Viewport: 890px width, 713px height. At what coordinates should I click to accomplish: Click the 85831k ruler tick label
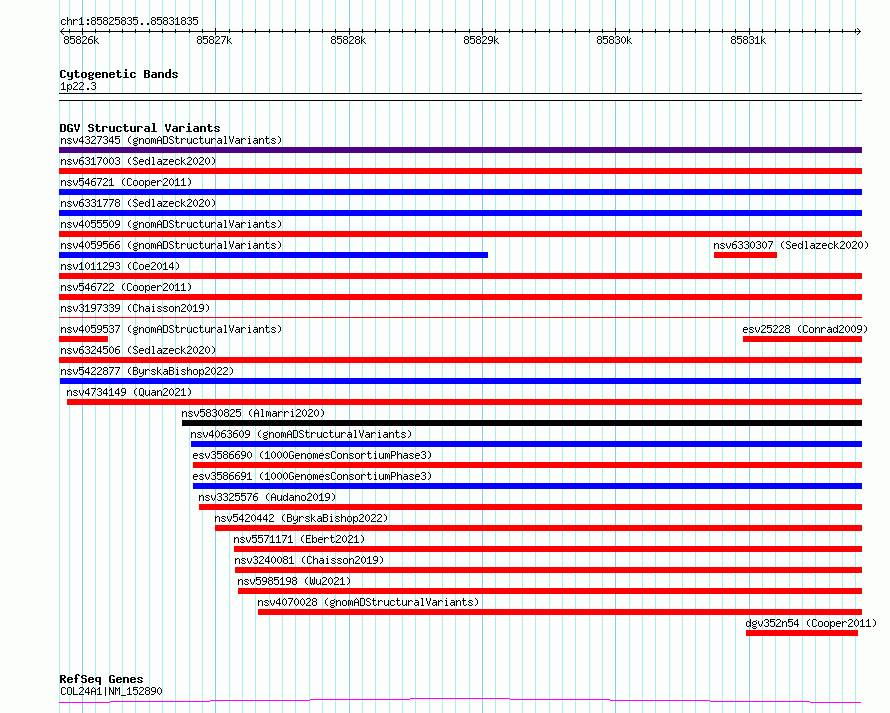[748, 40]
